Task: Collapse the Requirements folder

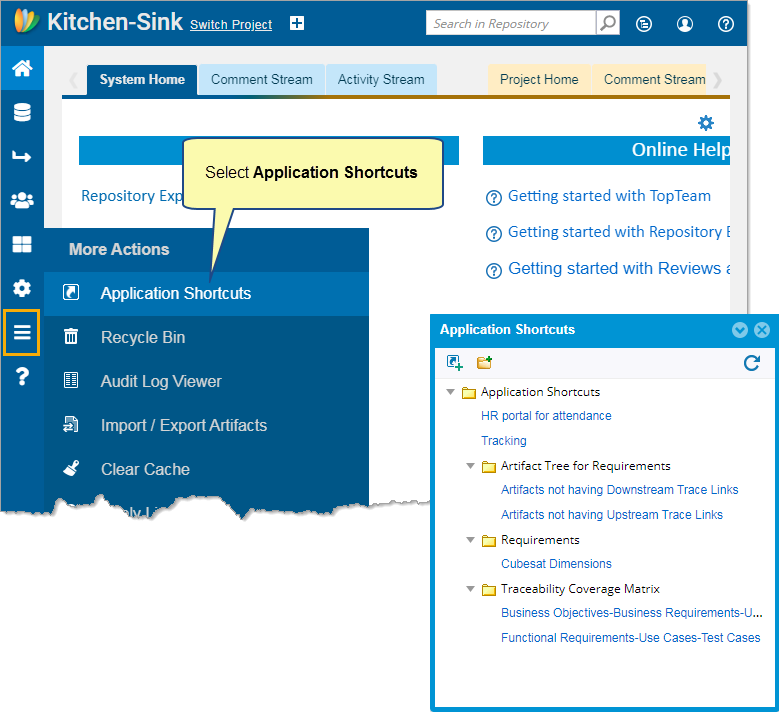Action: point(470,540)
